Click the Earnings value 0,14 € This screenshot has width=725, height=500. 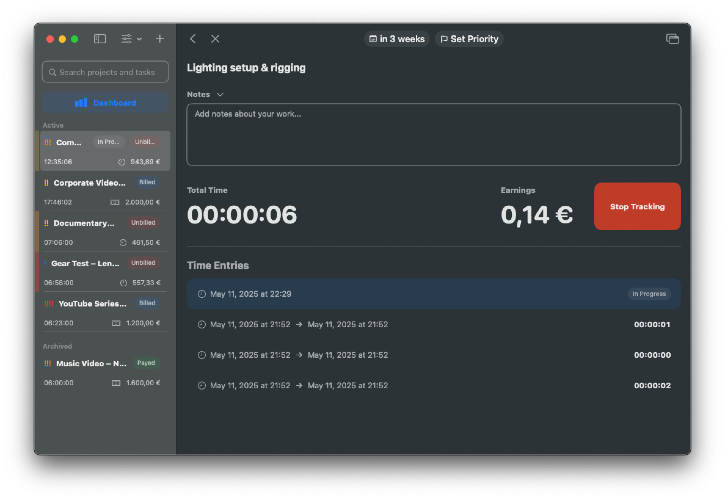click(x=537, y=215)
